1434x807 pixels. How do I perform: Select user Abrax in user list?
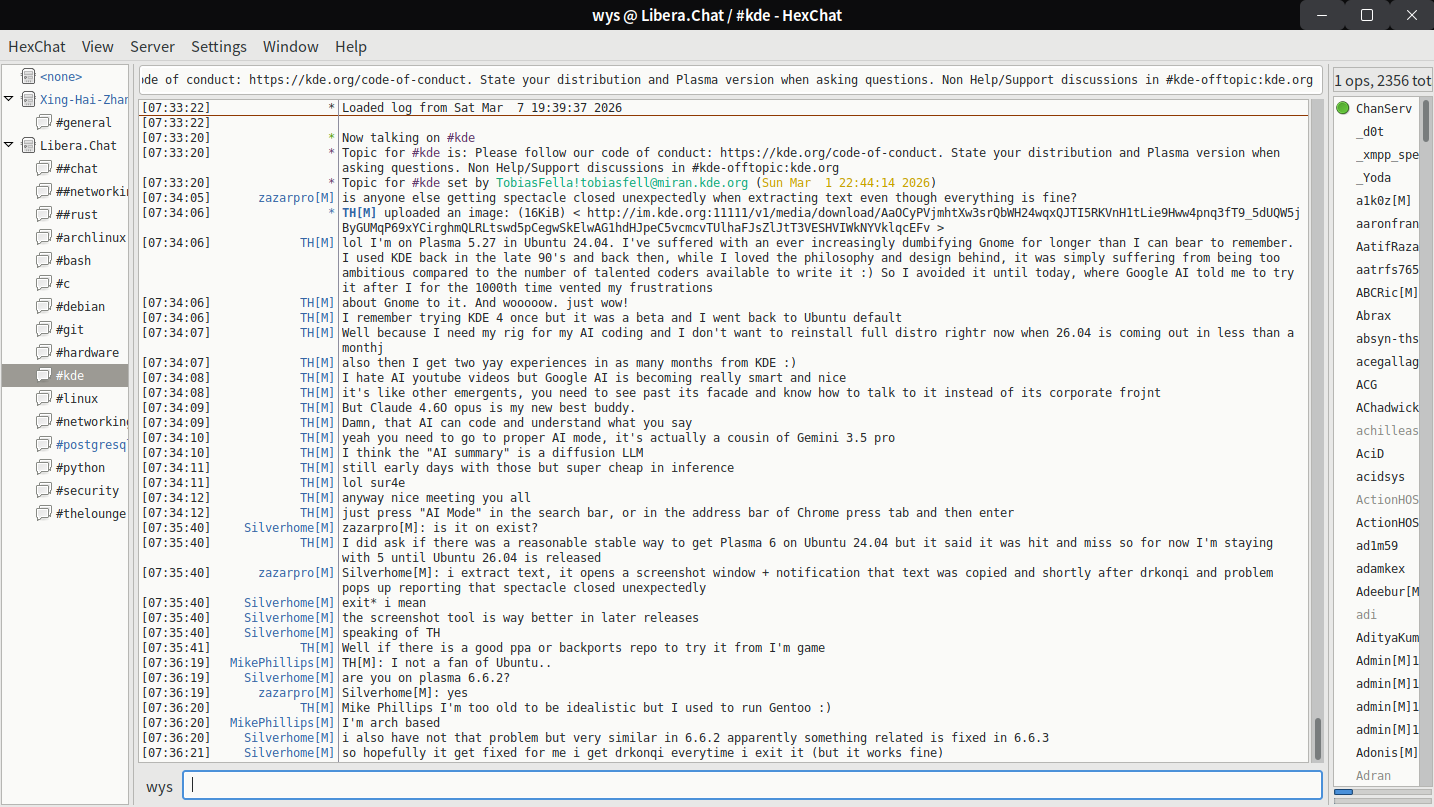coord(1373,315)
